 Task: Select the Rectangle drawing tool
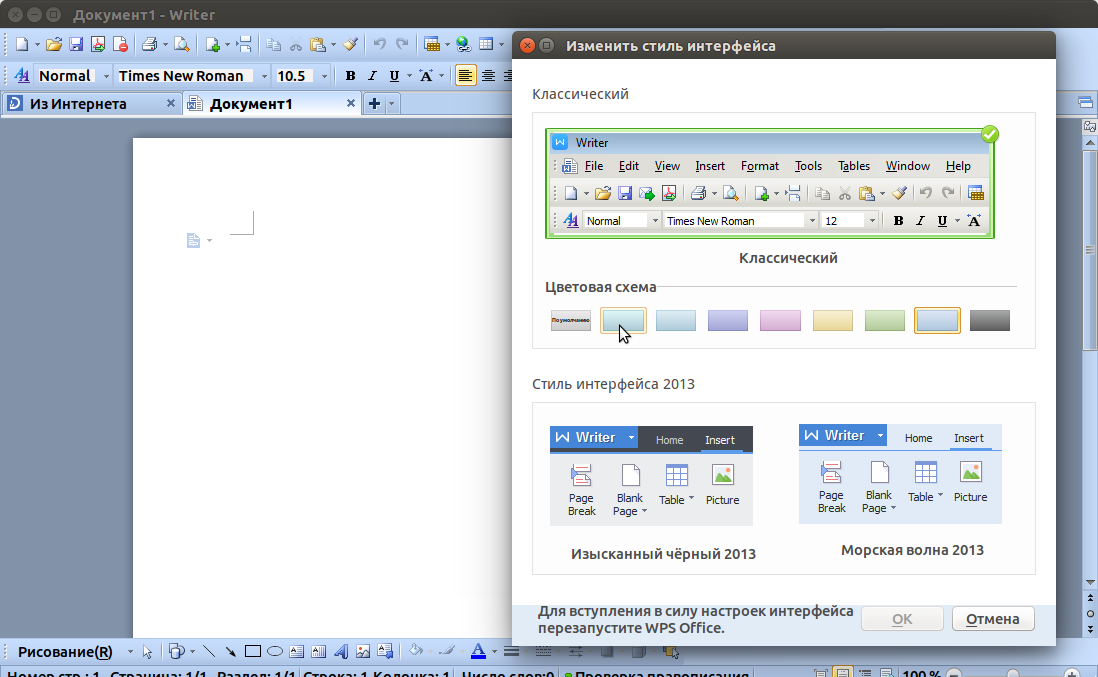tap(253, 652)
